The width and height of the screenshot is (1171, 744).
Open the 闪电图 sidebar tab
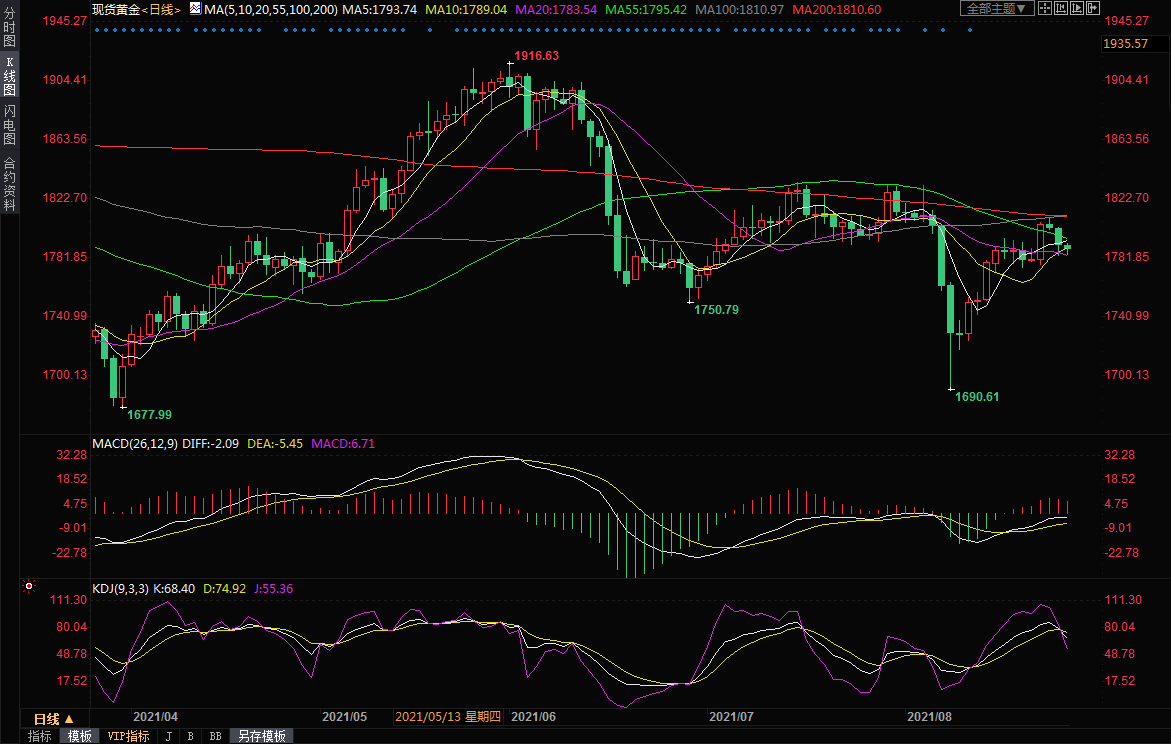coord(9,125)
